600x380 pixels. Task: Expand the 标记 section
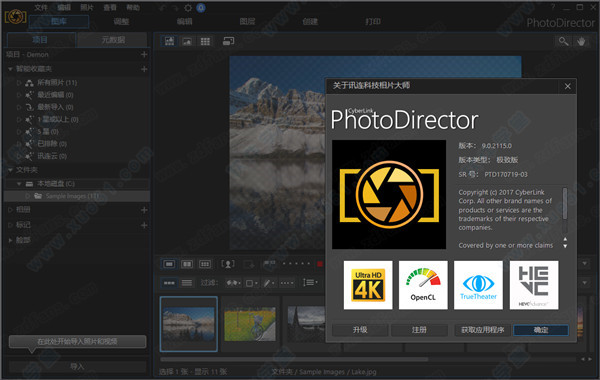coord(10,225)
